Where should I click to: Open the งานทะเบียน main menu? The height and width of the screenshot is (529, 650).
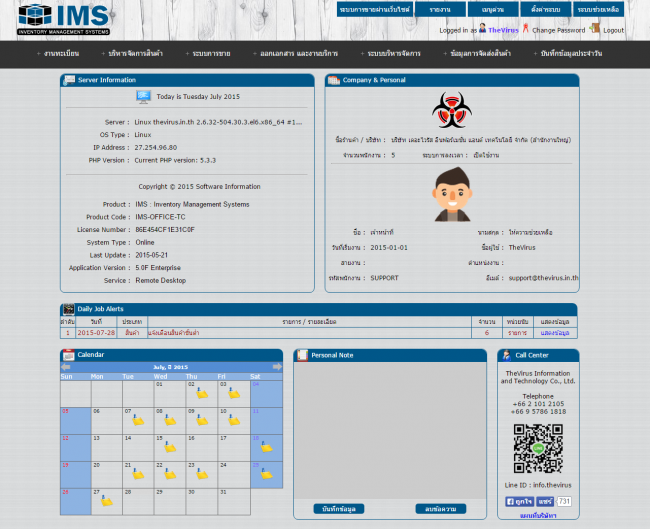coord(61,53)
